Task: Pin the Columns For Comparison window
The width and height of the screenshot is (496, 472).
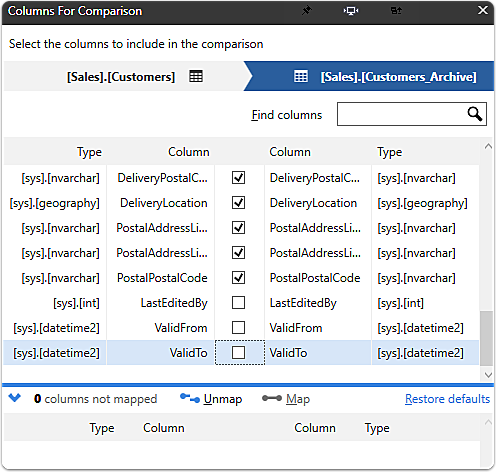Action: [x=306, y=11]
